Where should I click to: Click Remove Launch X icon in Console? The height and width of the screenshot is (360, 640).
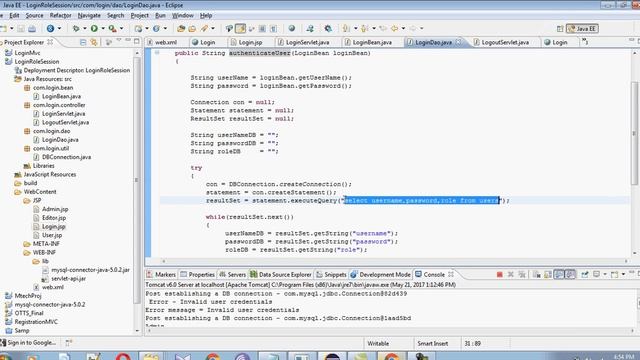[x=511, y=275]
